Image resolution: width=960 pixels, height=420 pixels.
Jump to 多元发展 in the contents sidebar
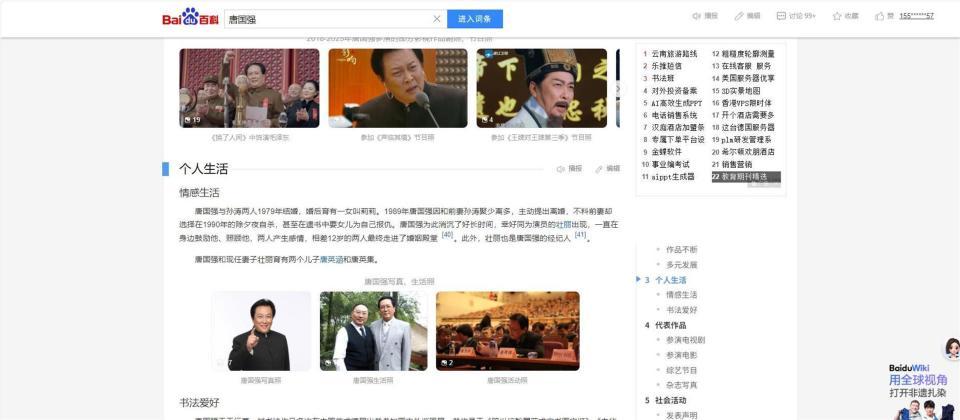click(681, 265)
